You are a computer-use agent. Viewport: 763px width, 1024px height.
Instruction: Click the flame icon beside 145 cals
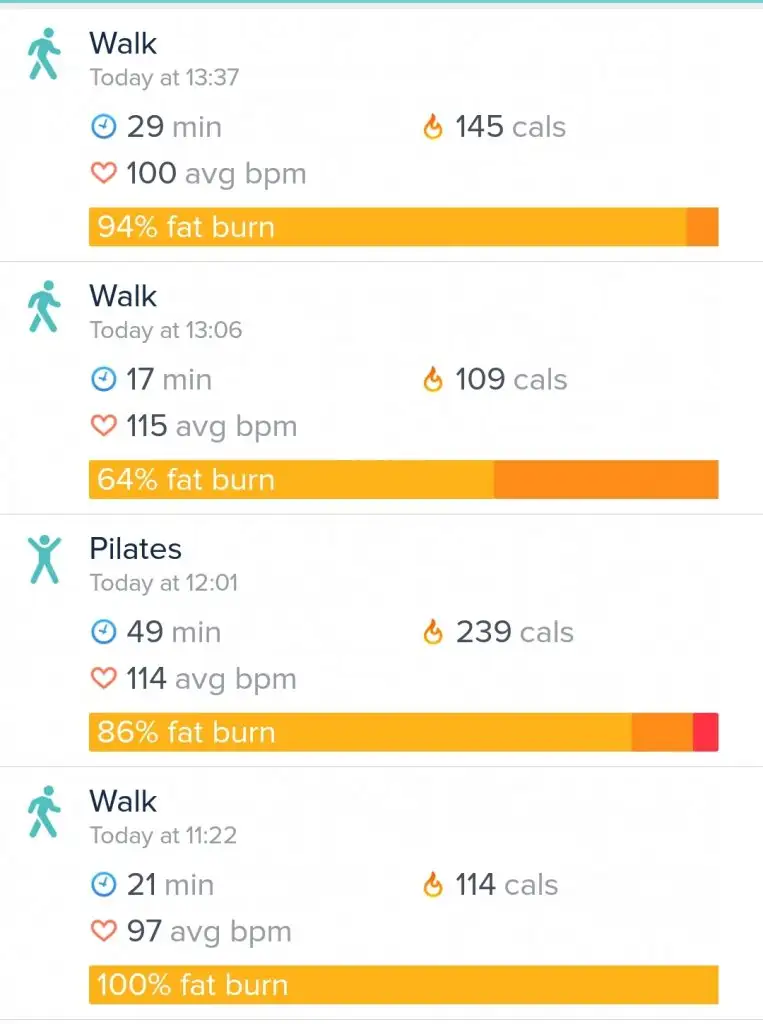[432, 127]
